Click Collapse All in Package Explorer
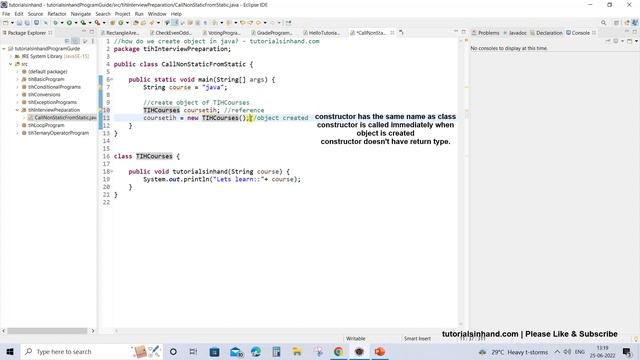Image resolution: width=640 pixels, height=360 pixels. (67, 41)
